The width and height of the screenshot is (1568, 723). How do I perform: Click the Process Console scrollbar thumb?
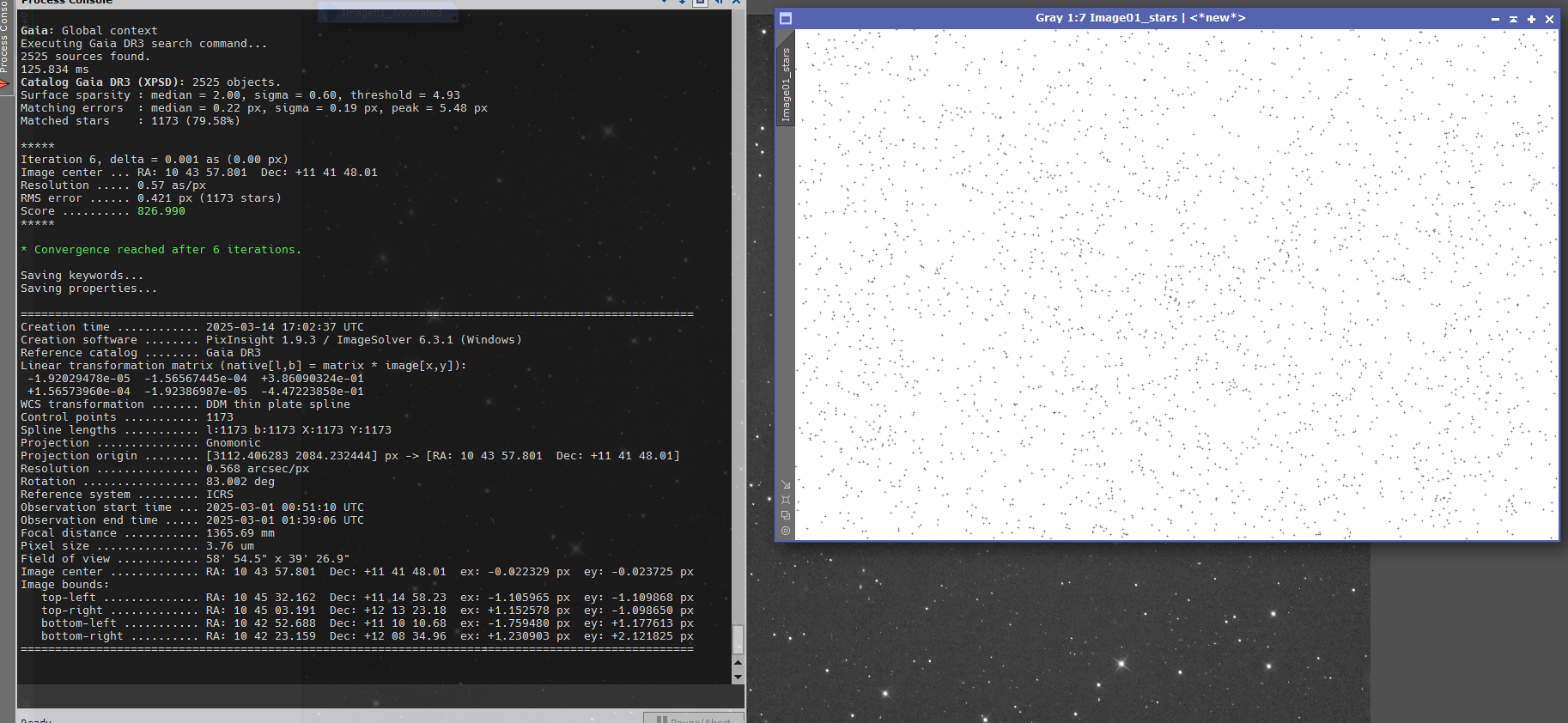(738, 639)
